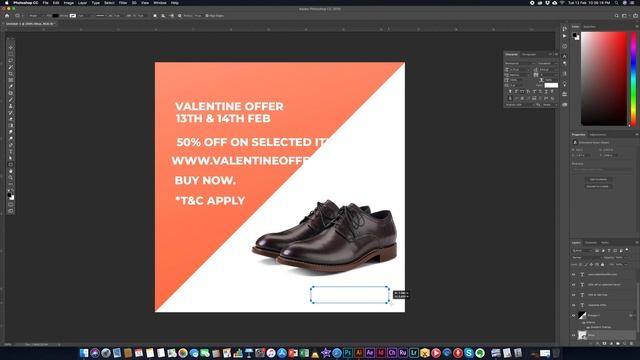
Task: Switch to the Swatches tab
Action: tap(589, 27)
